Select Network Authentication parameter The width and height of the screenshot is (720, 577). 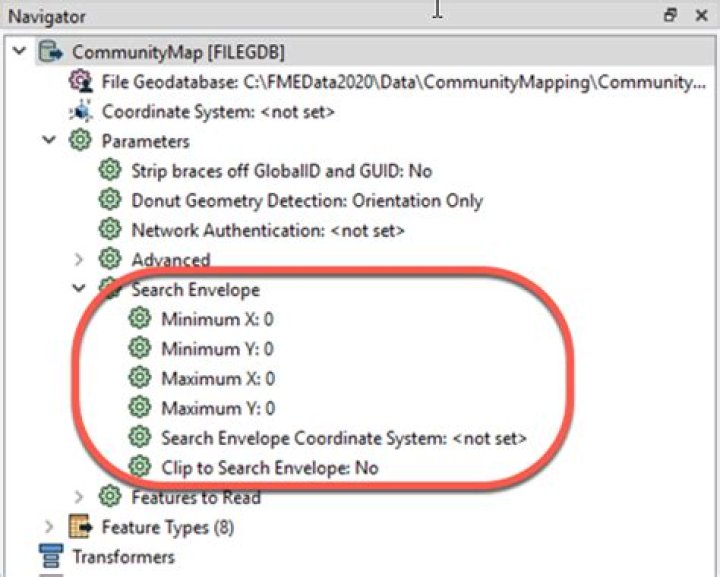(267, 230)
